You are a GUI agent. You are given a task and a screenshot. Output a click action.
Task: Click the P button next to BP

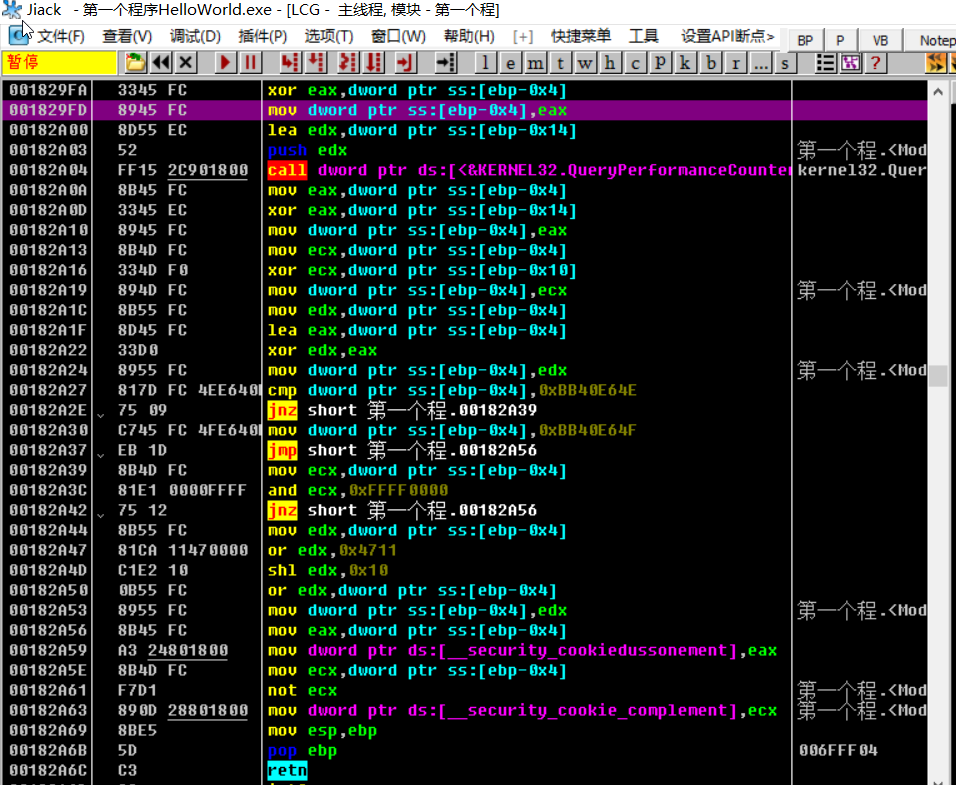coord(840,40)
